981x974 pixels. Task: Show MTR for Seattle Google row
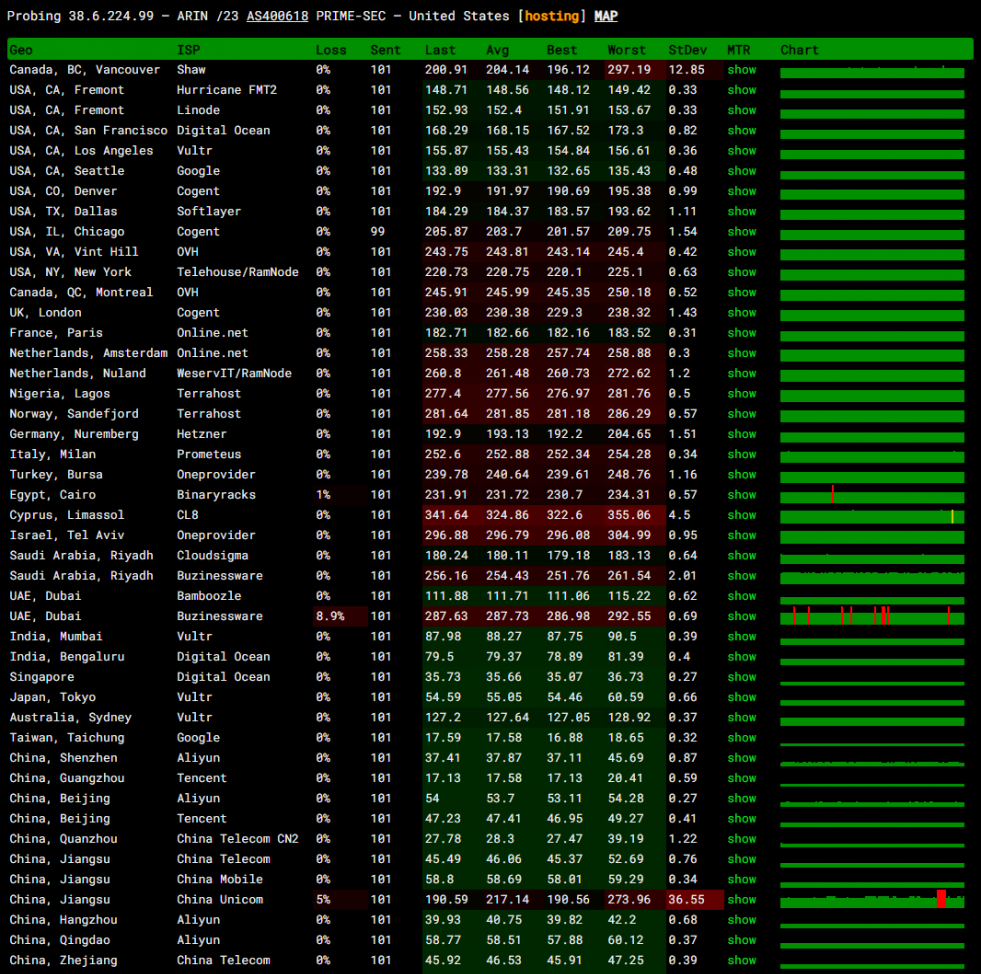pyautogui.click(x=741, y=171)
